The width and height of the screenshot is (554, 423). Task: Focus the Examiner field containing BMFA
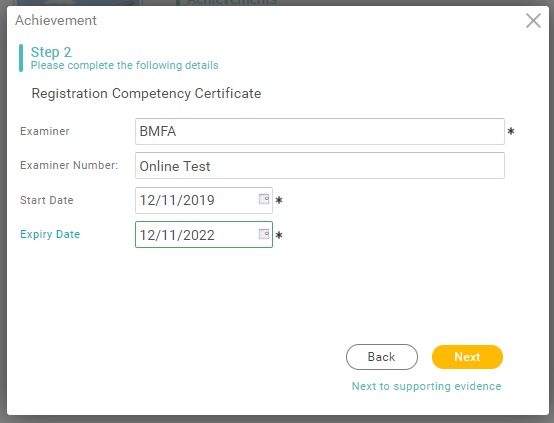[320, 131]
